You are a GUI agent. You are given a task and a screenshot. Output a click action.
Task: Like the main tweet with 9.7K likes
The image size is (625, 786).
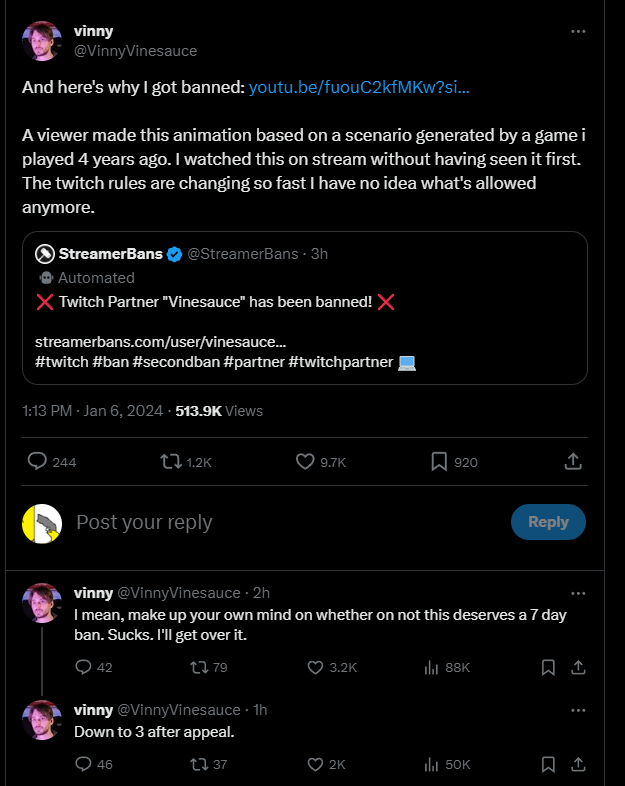[305, 461]
